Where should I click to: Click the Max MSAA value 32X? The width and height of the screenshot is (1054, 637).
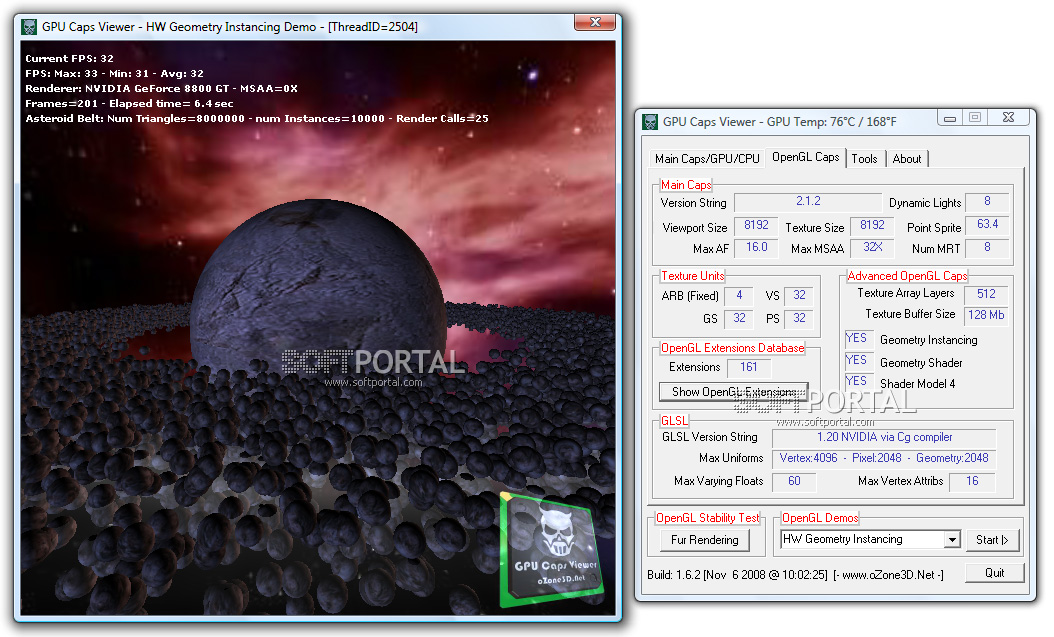pyautogui.click(x=872, y=248)
